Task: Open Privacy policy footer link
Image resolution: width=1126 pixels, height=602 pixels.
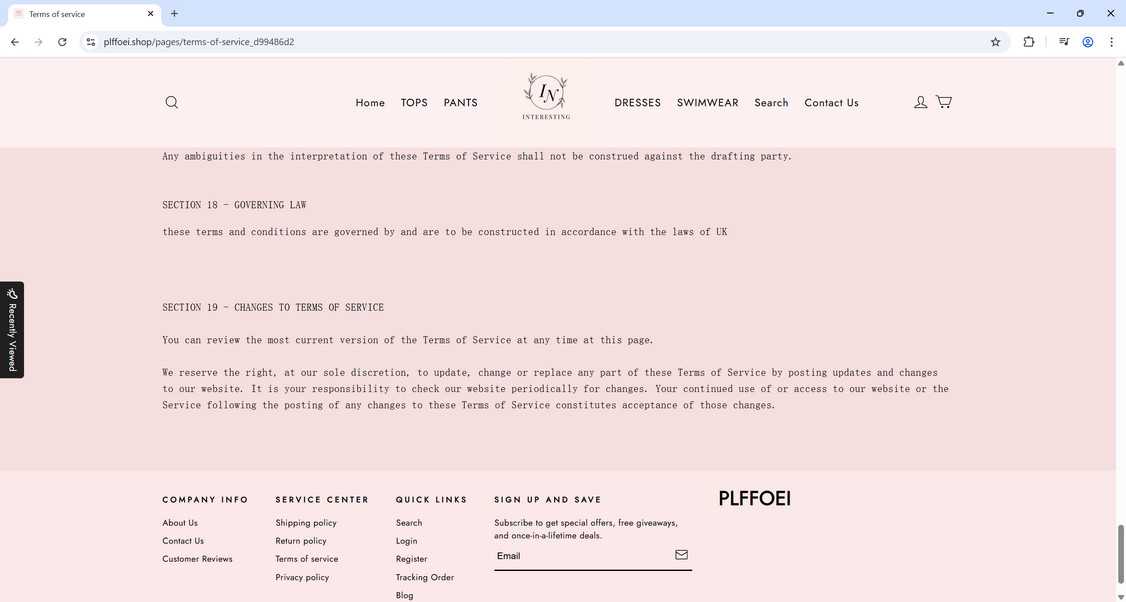Action: click(302, 578)
